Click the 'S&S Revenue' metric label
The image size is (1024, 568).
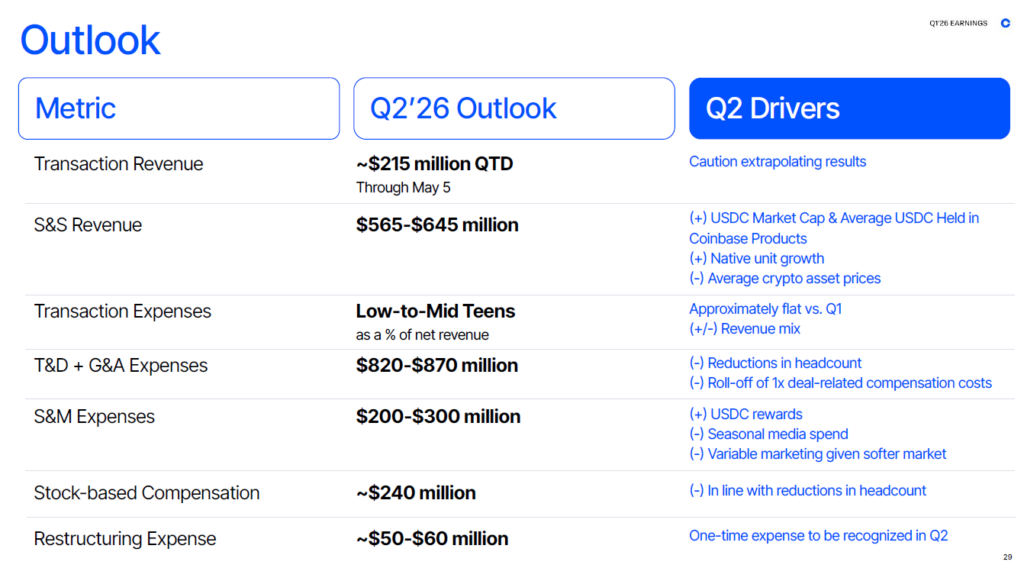coord(88,225)
